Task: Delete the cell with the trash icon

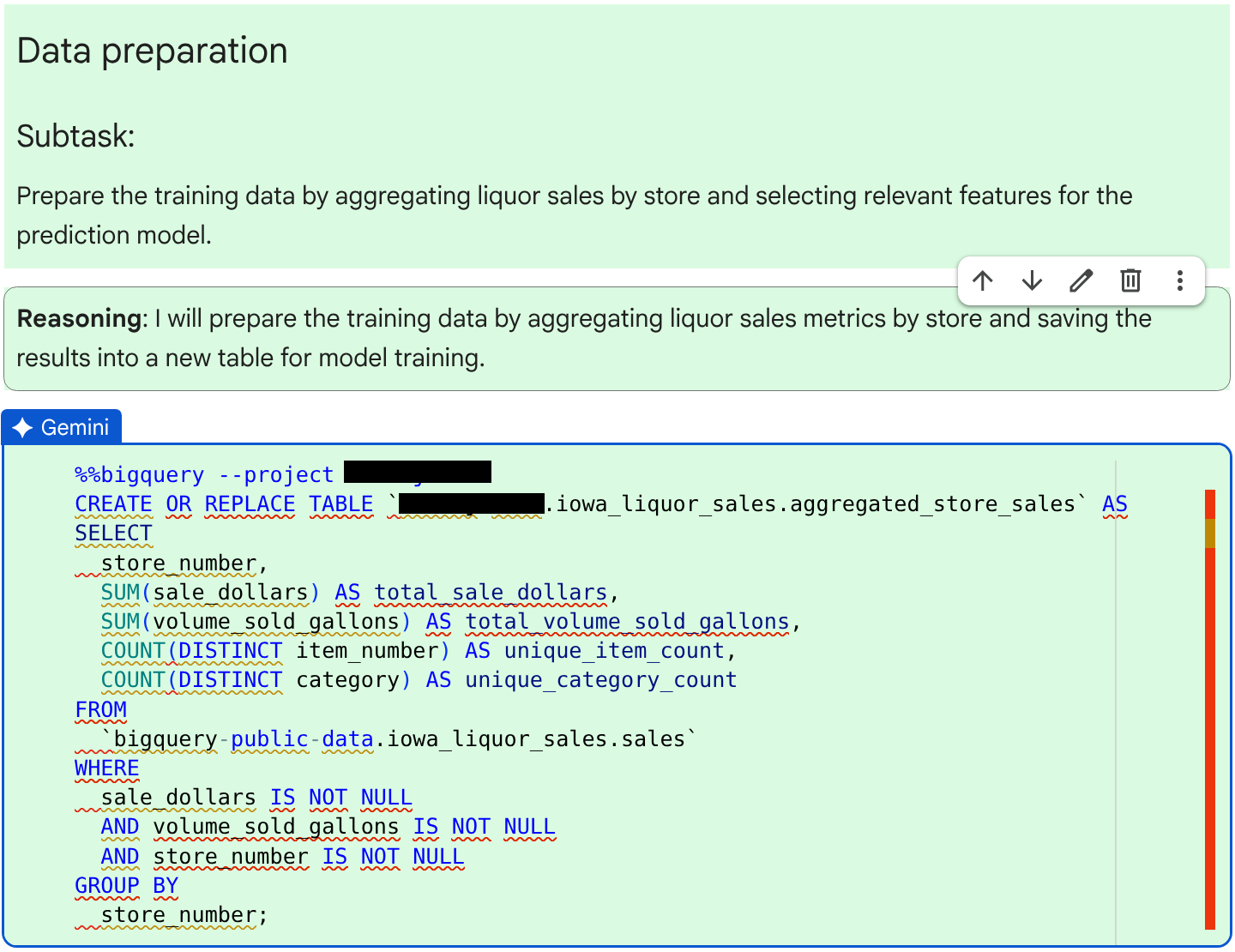Action: [1130, 280]
